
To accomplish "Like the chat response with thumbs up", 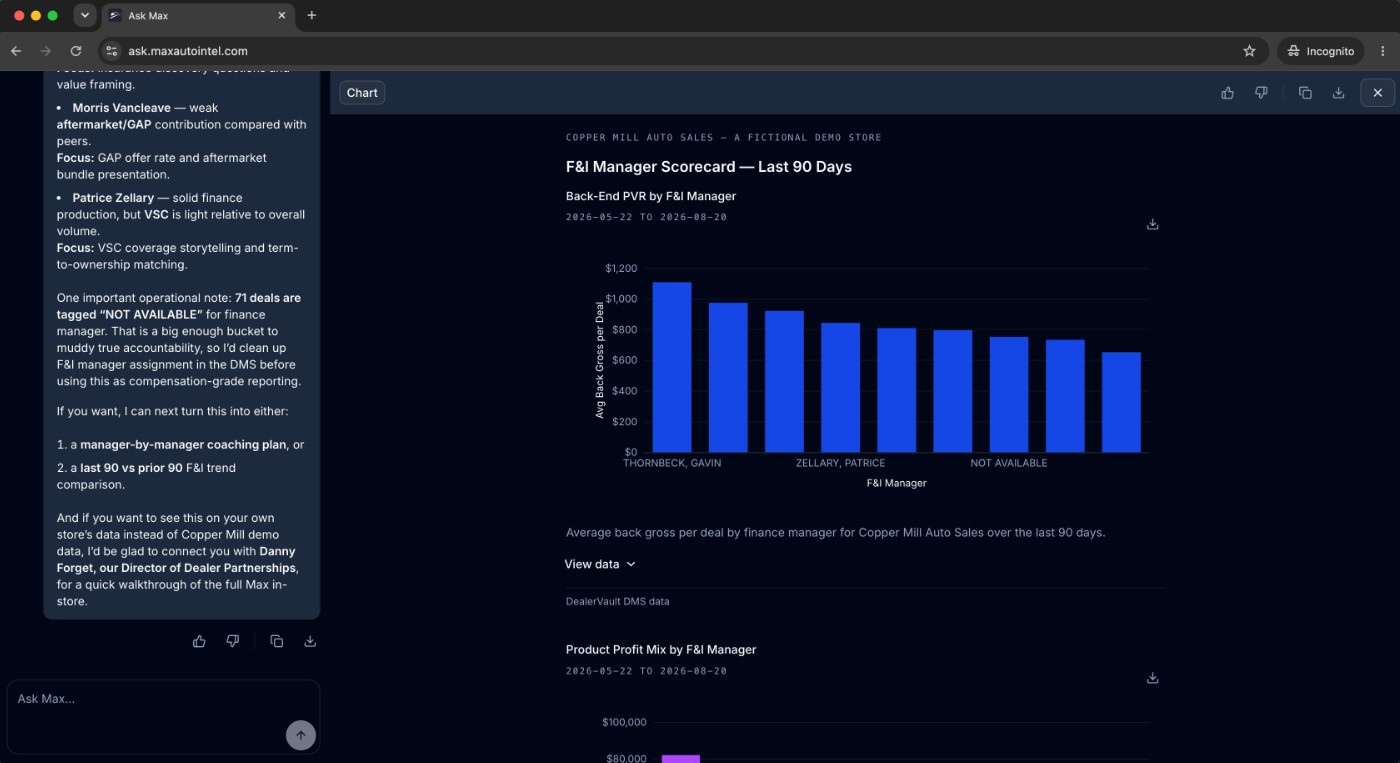I will pos(199,641).
